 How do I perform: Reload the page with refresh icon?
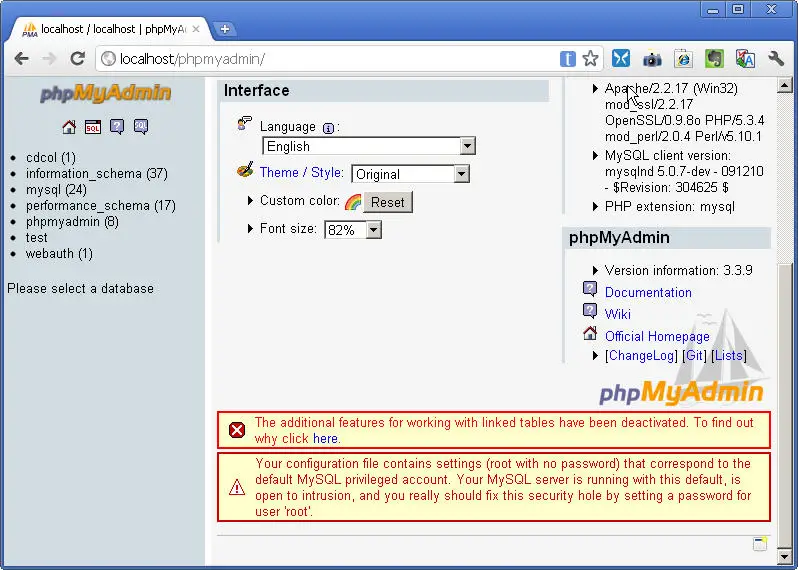pyautogui.click(x=77, y=59)
